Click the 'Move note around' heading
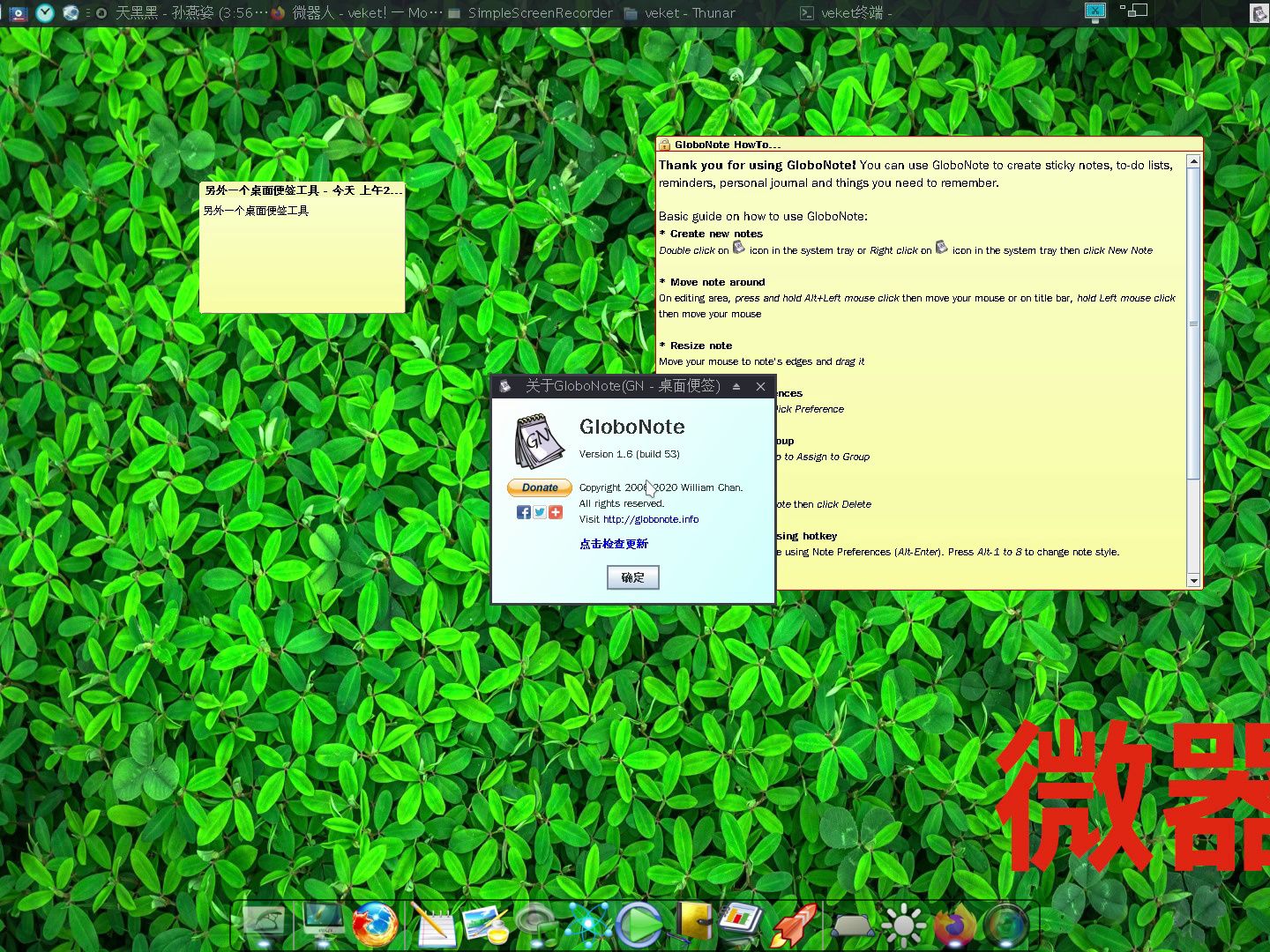Viewport: 1270px width, 952px height. pyautogui.click(x=717, y=282)
